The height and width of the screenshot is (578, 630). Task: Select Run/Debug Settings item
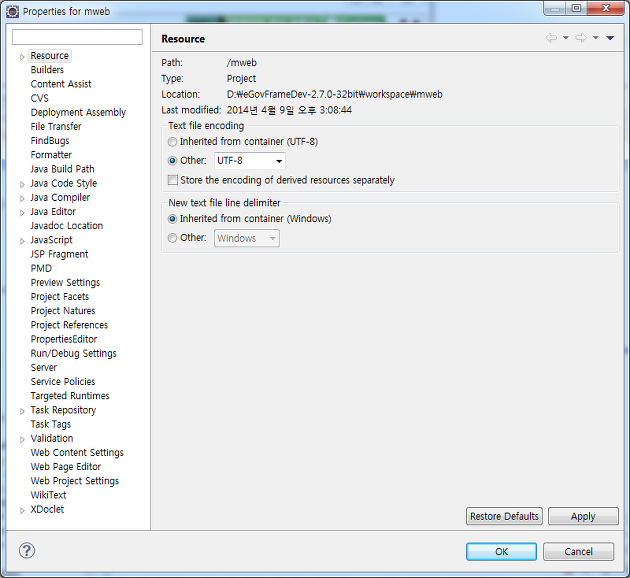click(x=74, y=353)
